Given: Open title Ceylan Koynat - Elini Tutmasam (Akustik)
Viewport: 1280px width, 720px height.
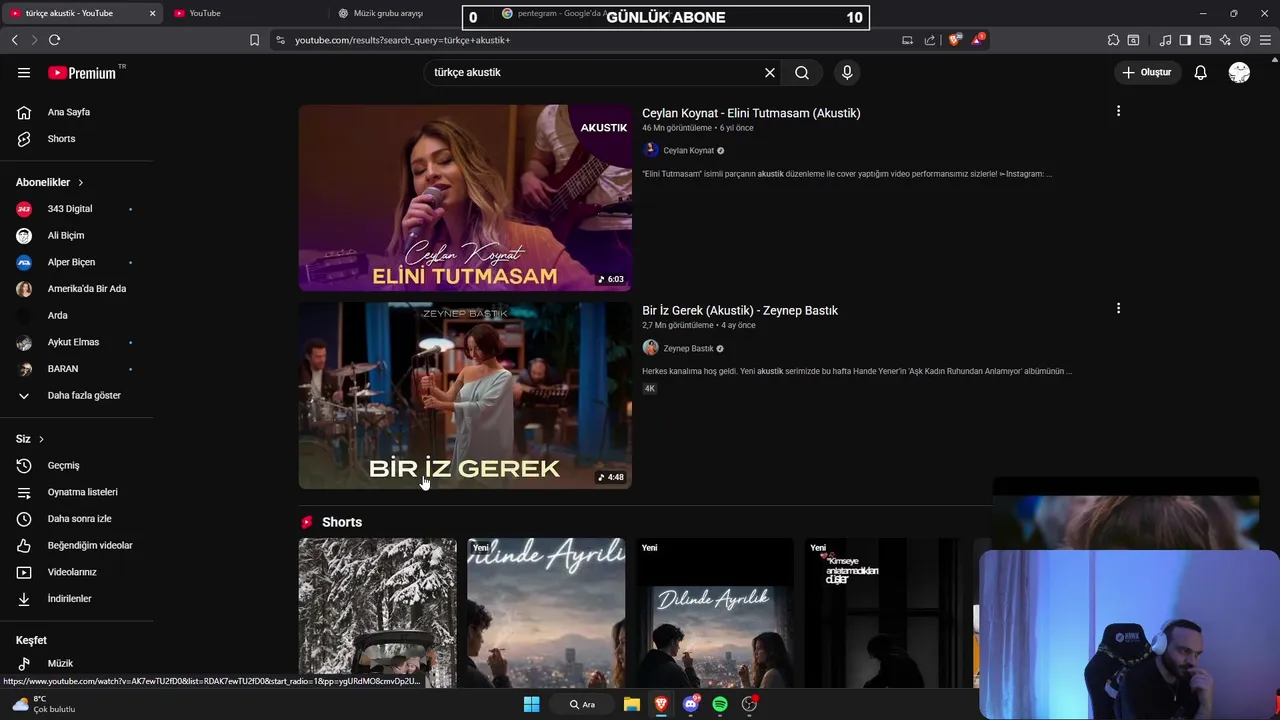Looking at the screenshot, I should [x=751, y=113].
